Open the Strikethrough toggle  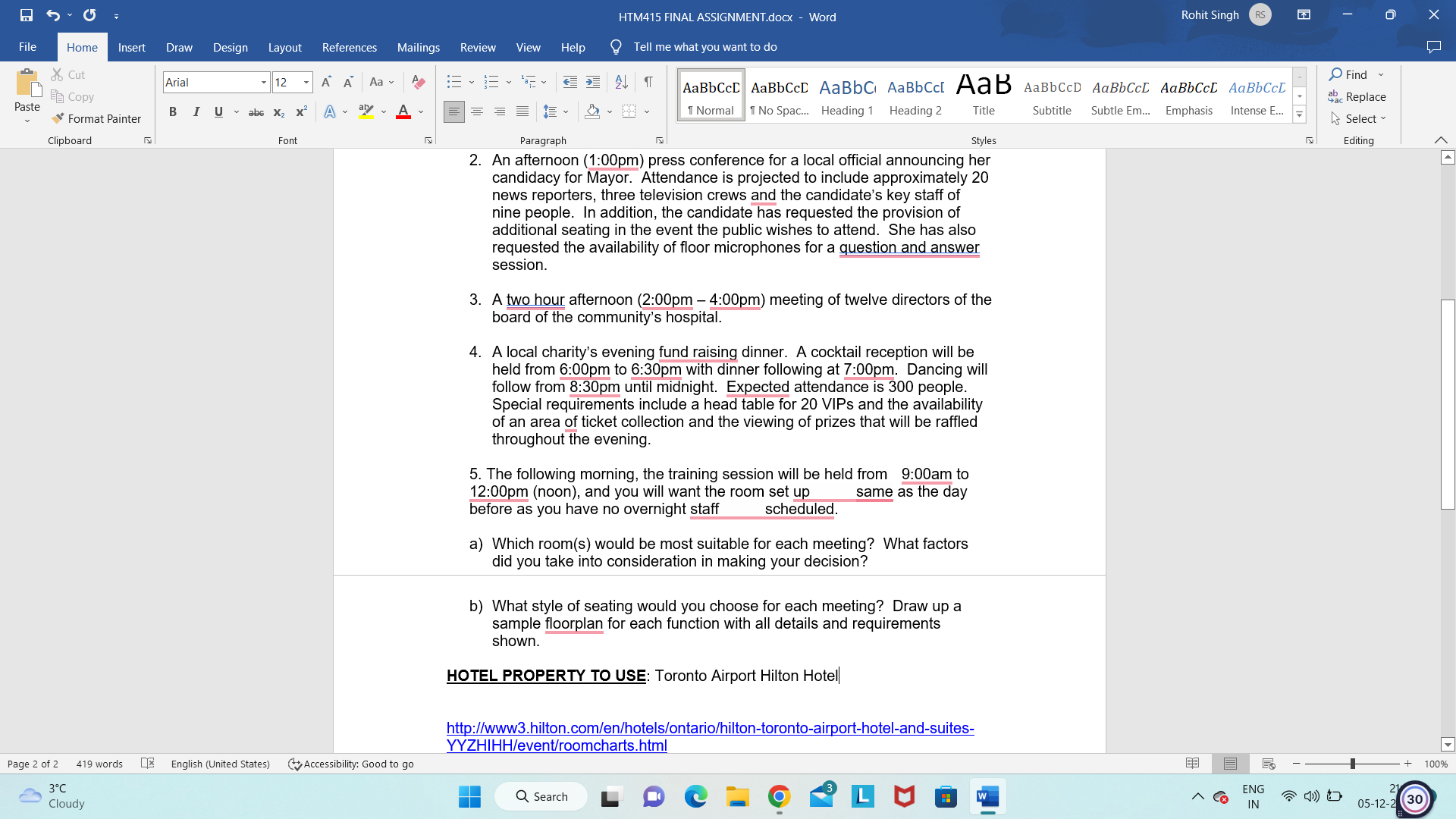(x=256, y=111)
